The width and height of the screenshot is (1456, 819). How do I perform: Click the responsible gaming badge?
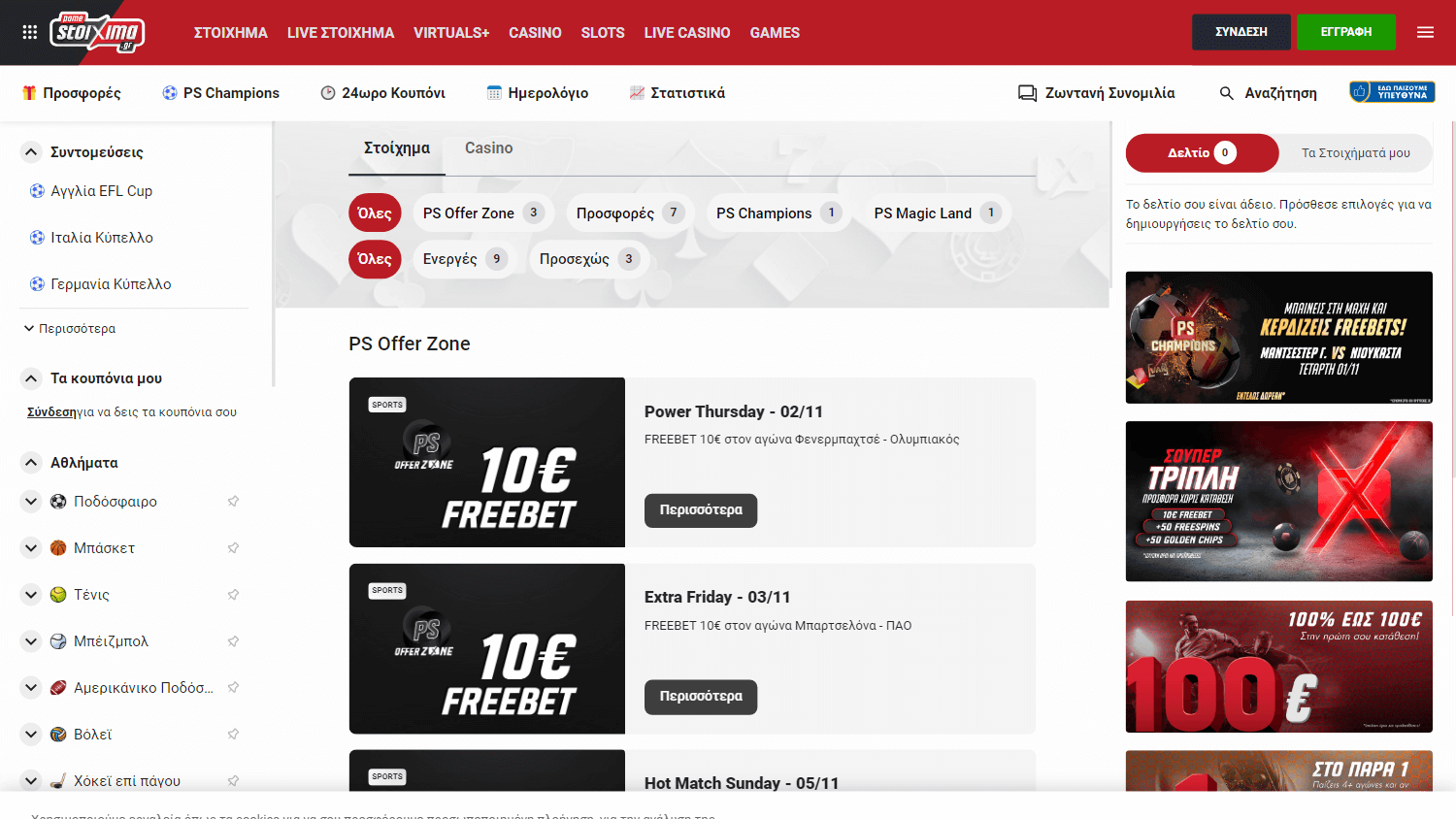click(x=1392, y=92)
